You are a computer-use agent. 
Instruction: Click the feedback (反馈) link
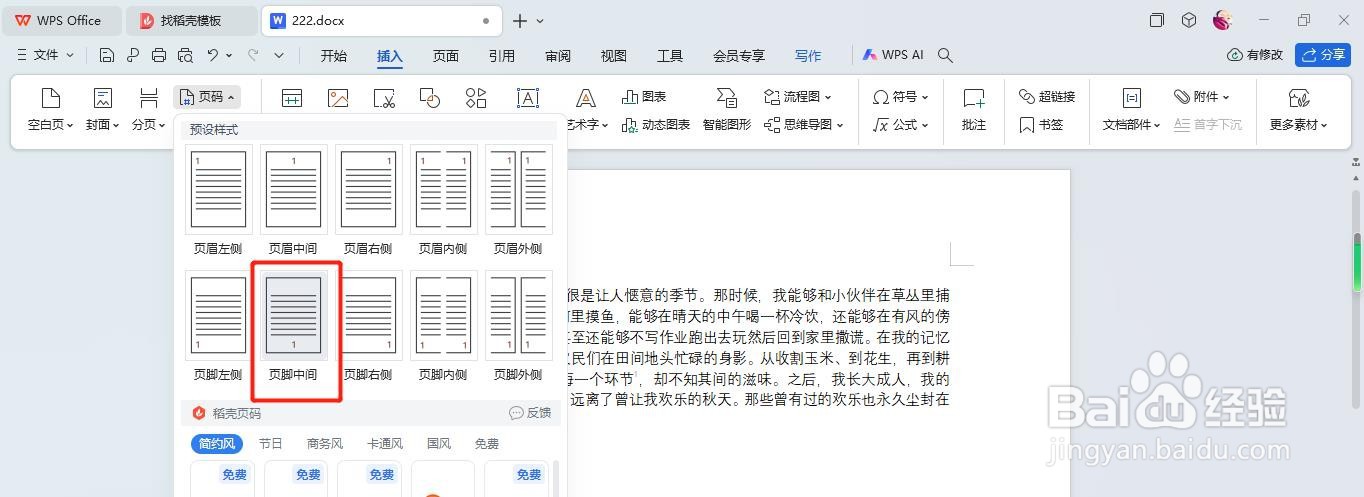530,413
